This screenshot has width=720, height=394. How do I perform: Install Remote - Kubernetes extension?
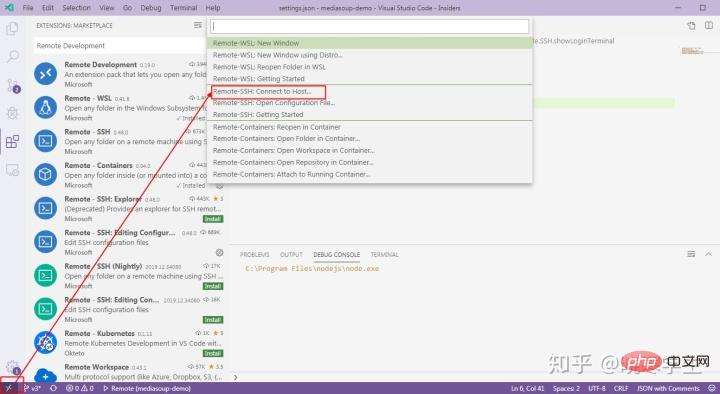click(x=213, y=353)
